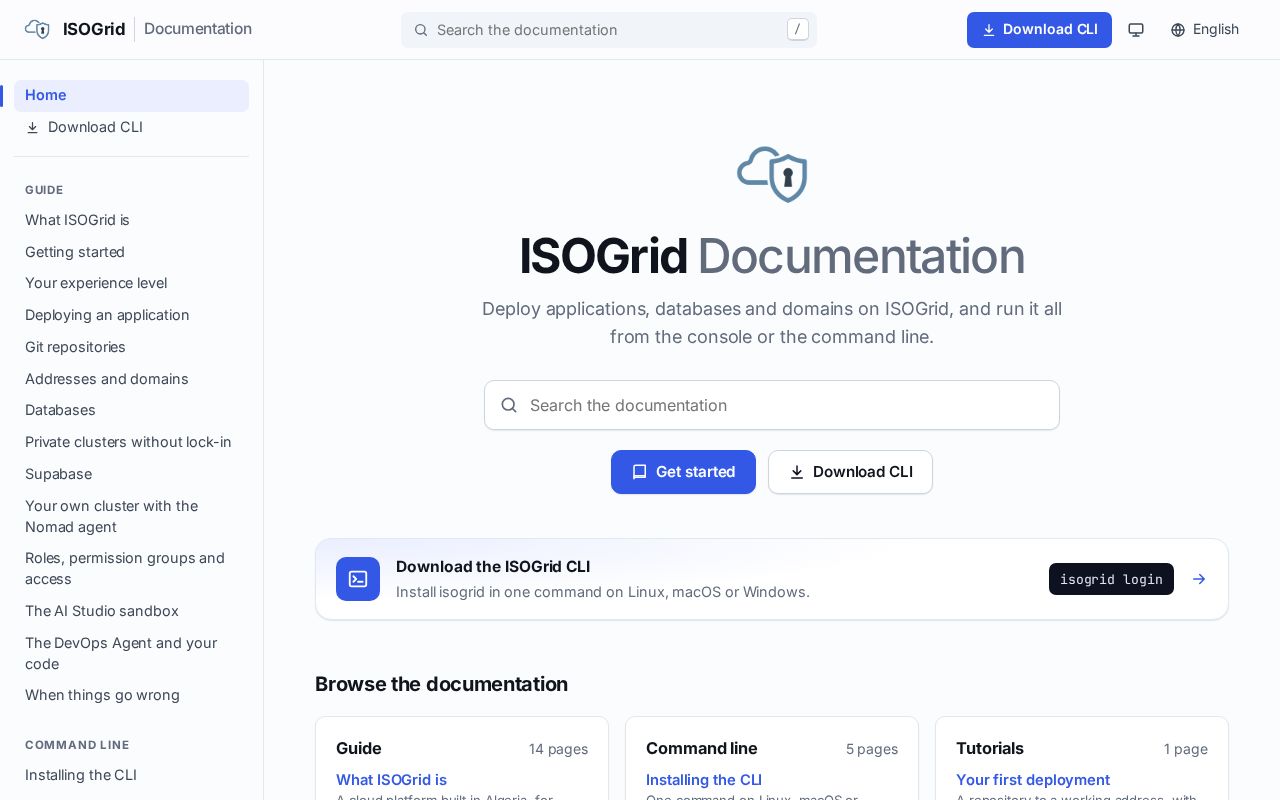Select Home in the sidebar

click(x=131, y=95)
